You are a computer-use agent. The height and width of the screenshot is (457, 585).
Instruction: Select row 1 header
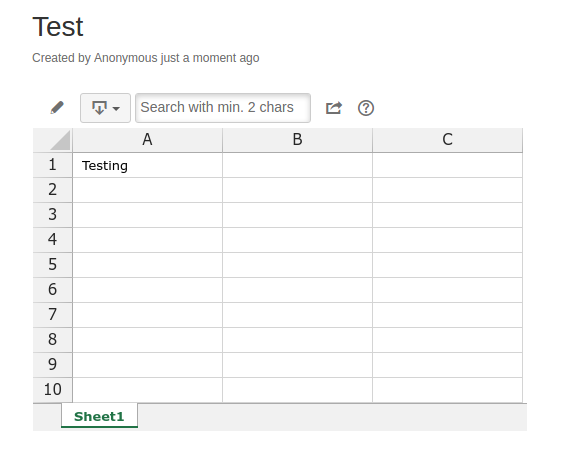[53, 165]
